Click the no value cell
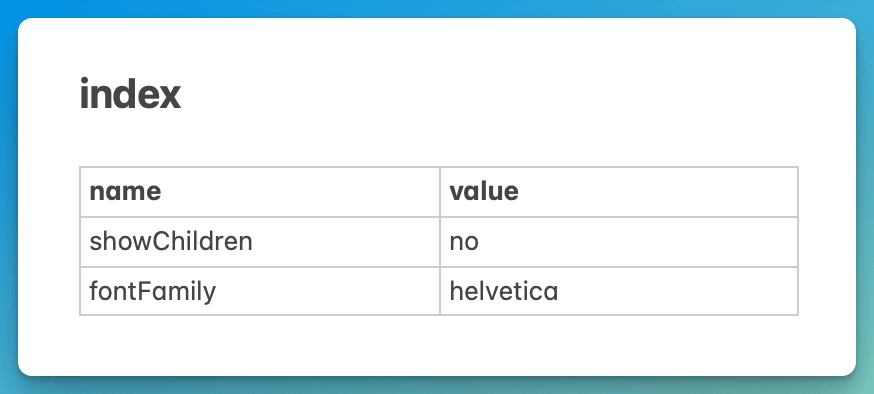Image resolution: width=874 pixels, height=394 pixels. coord(619,242)
